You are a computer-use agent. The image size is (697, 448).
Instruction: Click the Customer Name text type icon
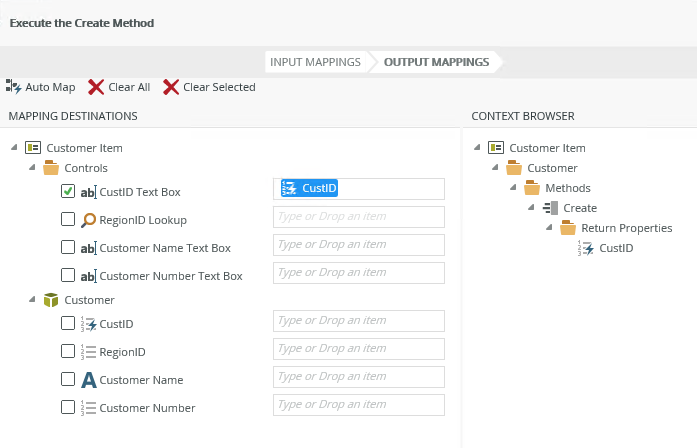coord(88,380)
